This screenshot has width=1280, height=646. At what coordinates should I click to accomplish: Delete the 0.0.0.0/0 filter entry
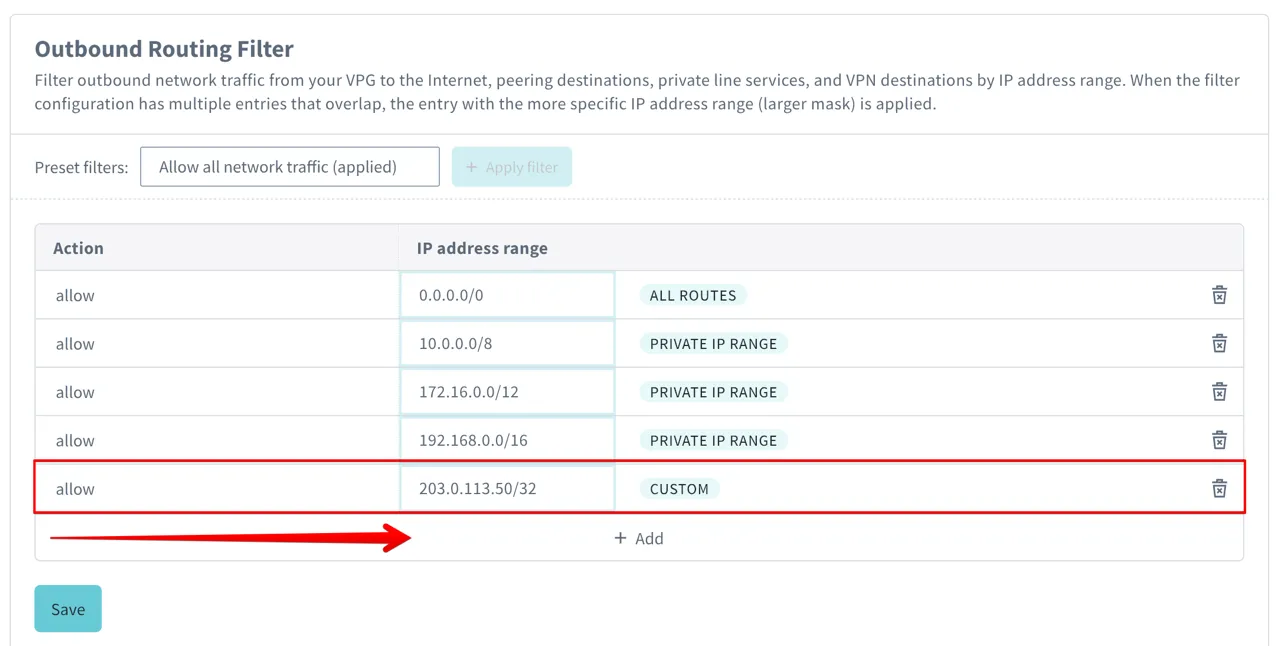coord(1219,295)
